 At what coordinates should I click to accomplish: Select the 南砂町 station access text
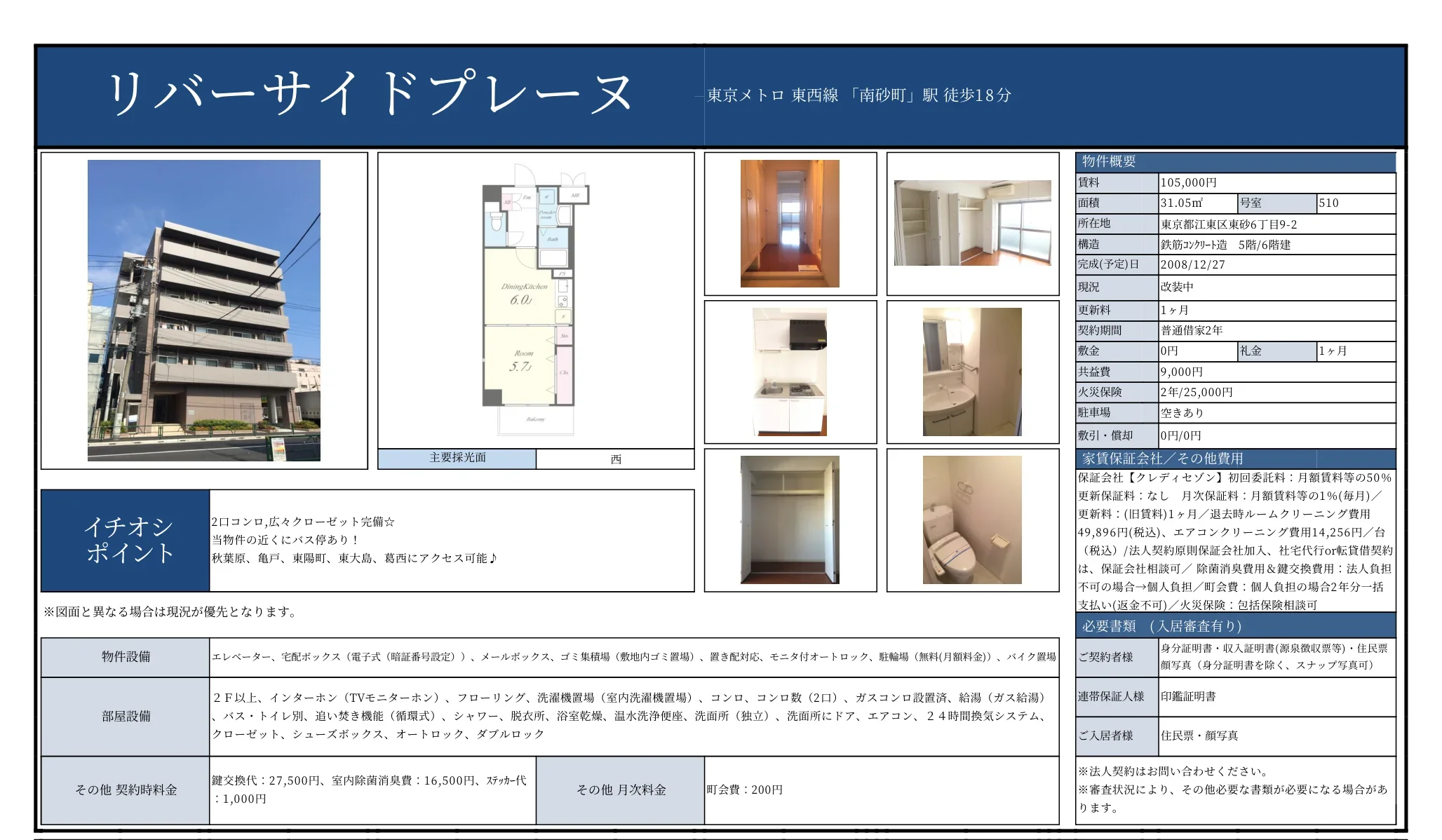pos(859,97)
